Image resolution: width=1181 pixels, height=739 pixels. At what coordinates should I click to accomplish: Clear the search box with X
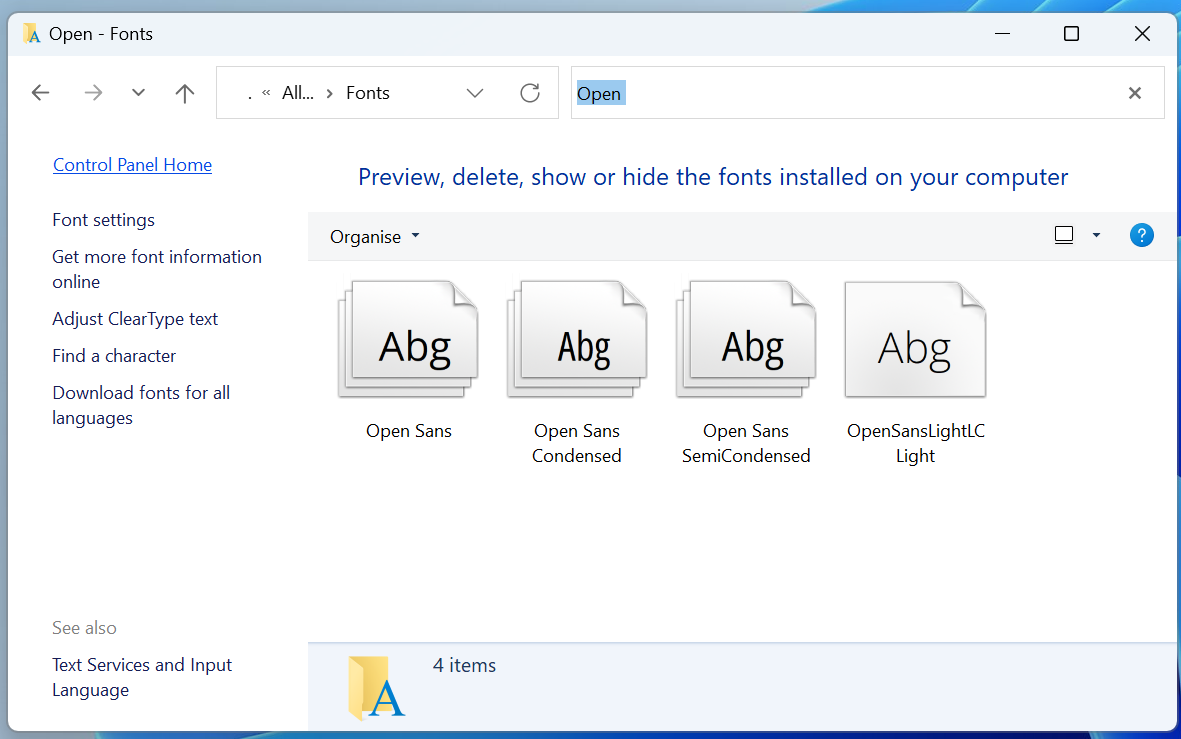click(1134, 93)
